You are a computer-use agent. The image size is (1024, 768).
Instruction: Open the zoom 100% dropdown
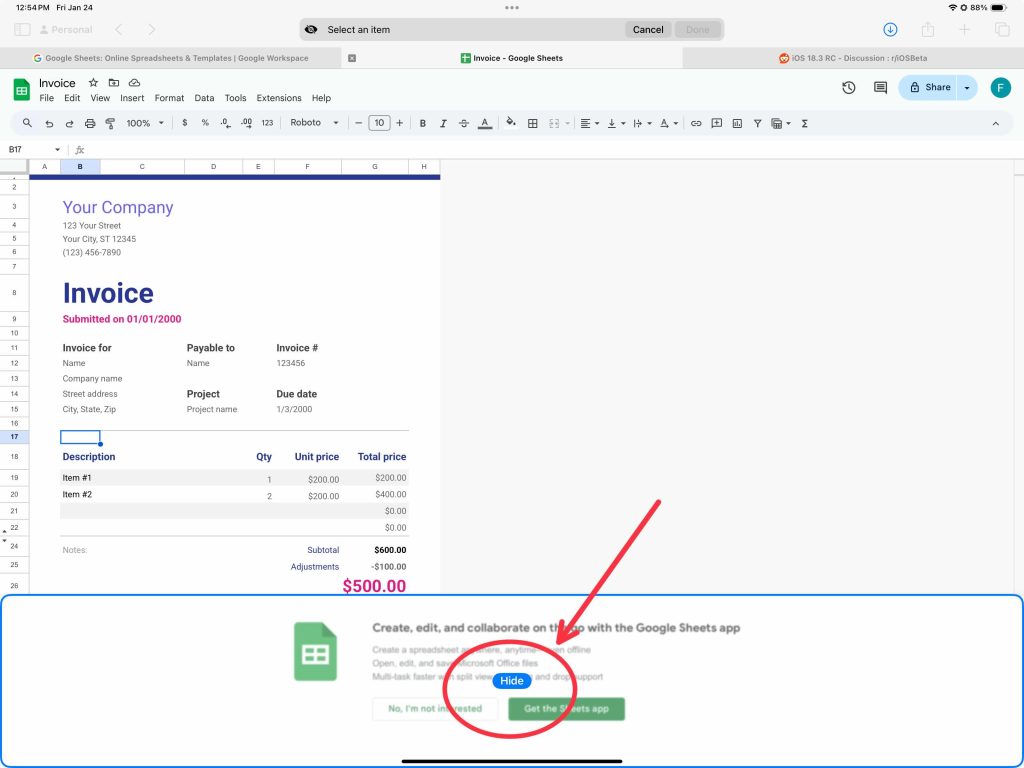144,123
